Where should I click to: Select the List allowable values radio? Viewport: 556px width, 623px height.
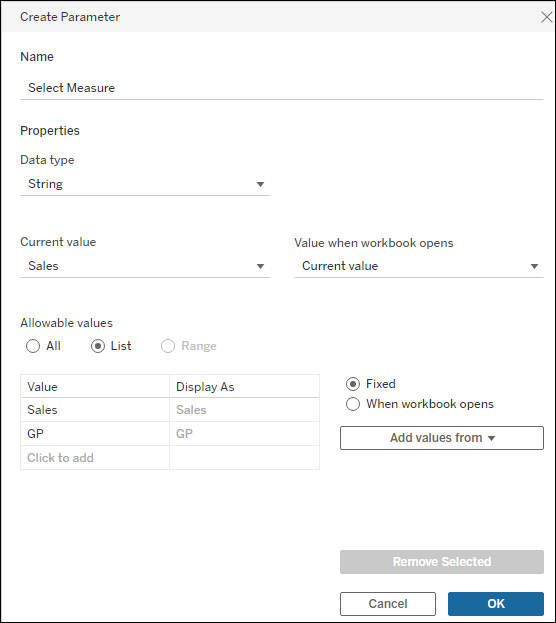(x=98, y=346)
